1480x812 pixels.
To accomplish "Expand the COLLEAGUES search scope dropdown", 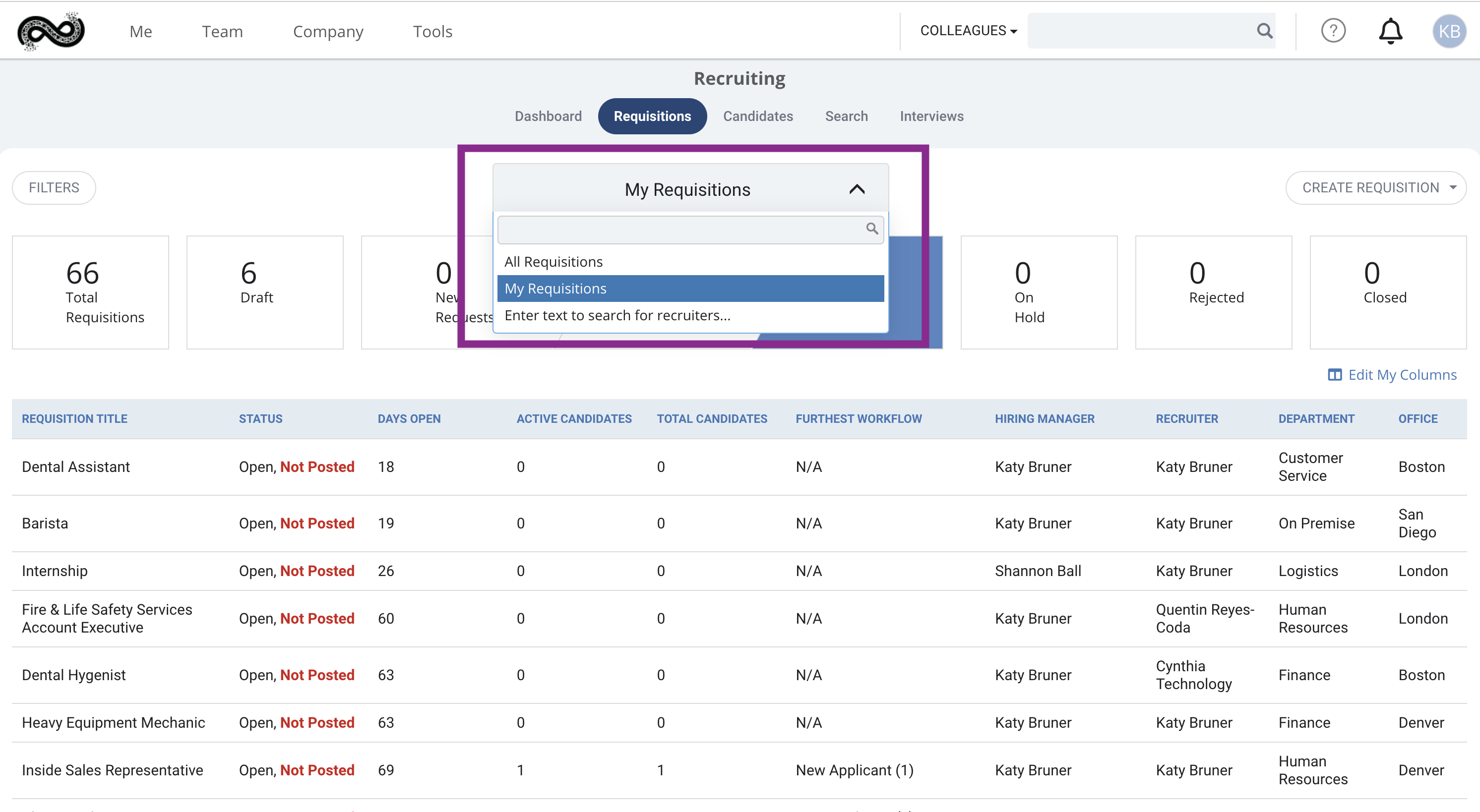I will click(969, 31).
